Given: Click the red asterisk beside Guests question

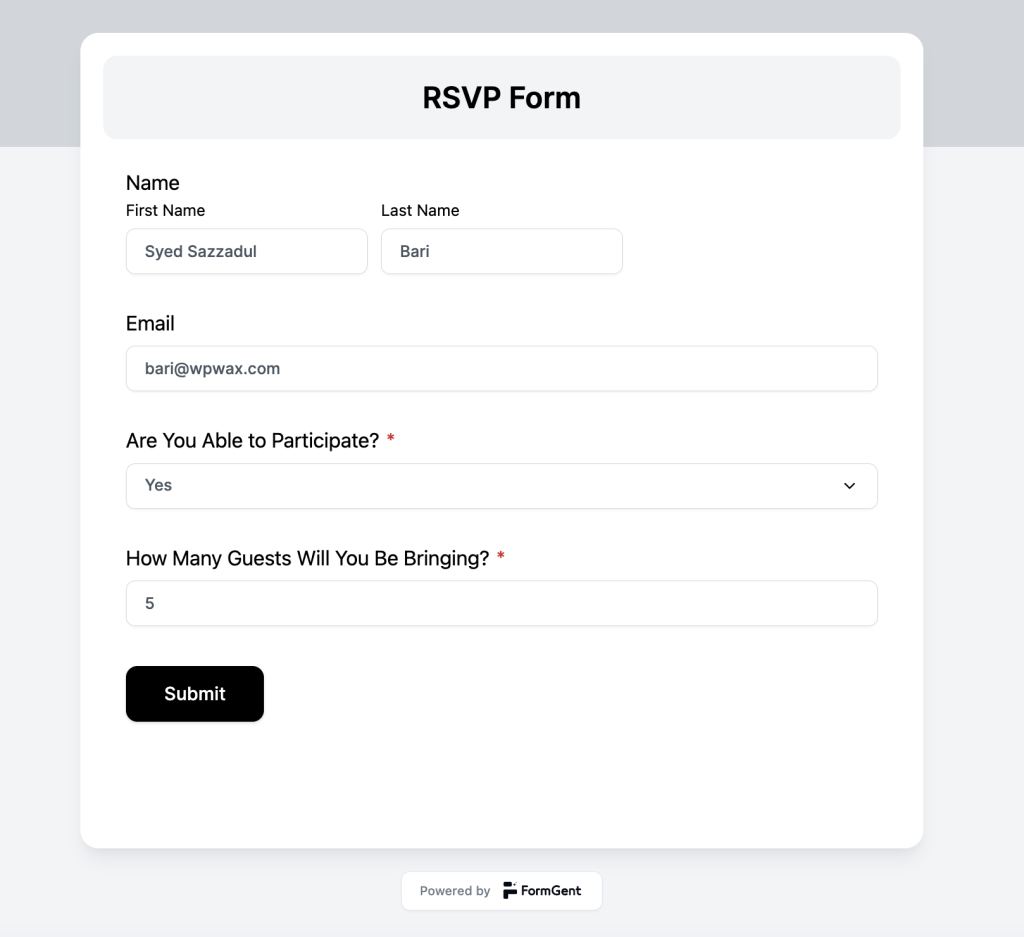Looking at the screenshot, I should (x=500, y=556).
